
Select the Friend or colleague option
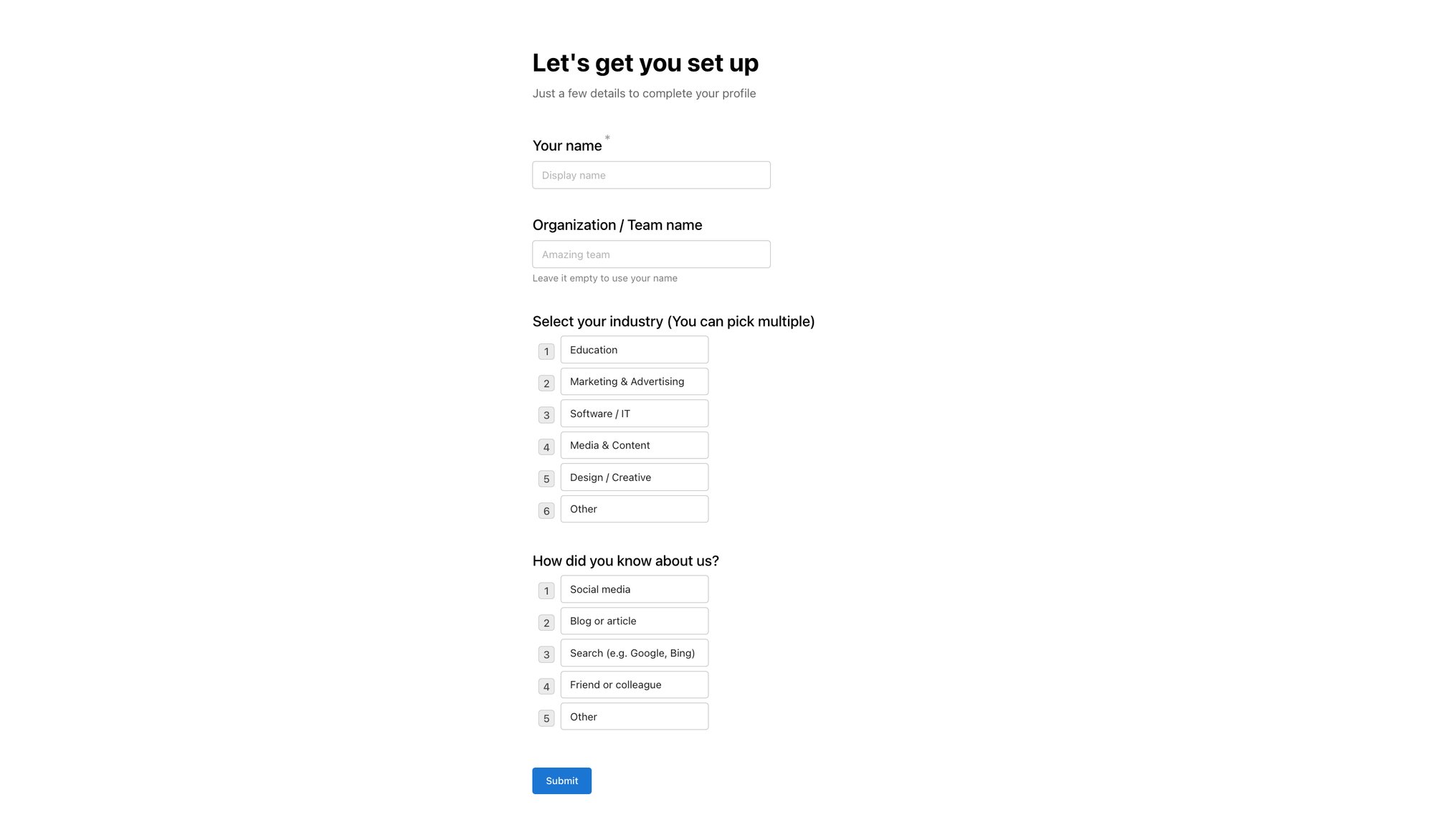pyautogui.click(x=634, y=684)
